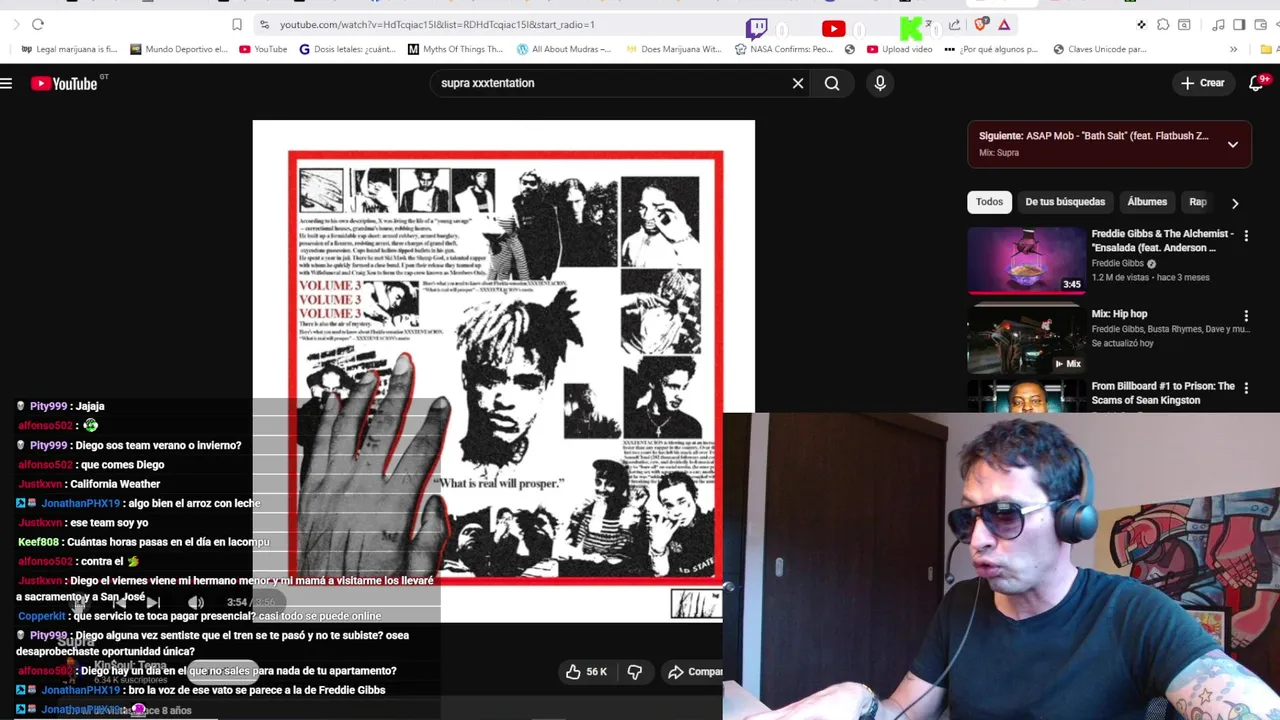Open the YouTube bookmark in the bookmarks bar
This screenshot has height=720, width=1280.
tap(263, 49)
